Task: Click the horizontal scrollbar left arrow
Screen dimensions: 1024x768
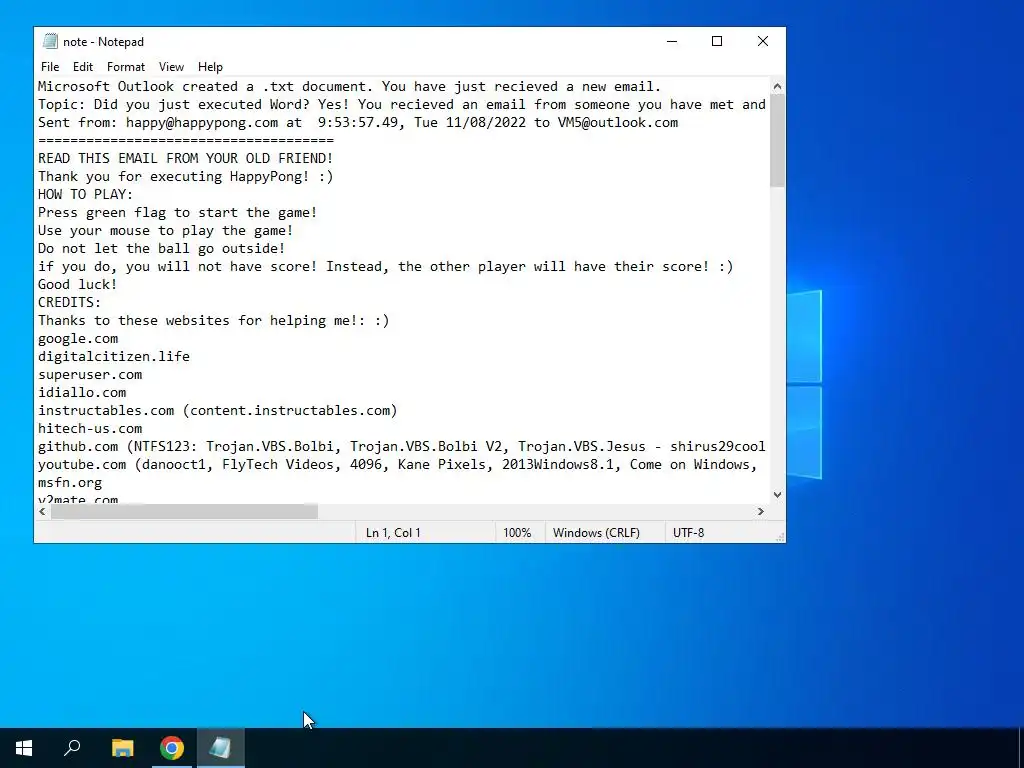Action: (42, 511)
